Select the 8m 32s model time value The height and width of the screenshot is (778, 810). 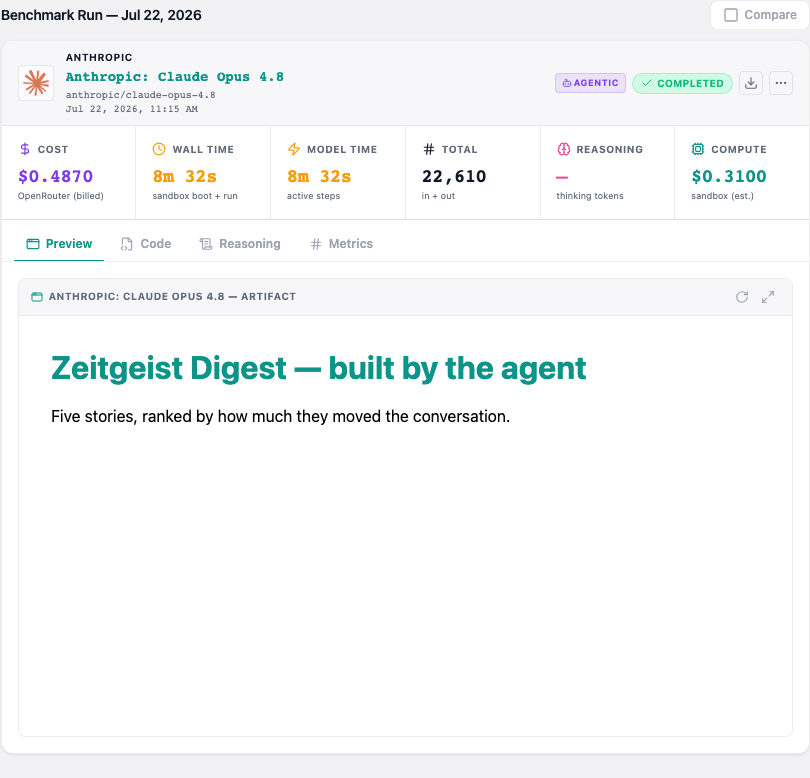click(x=319, y=177)
